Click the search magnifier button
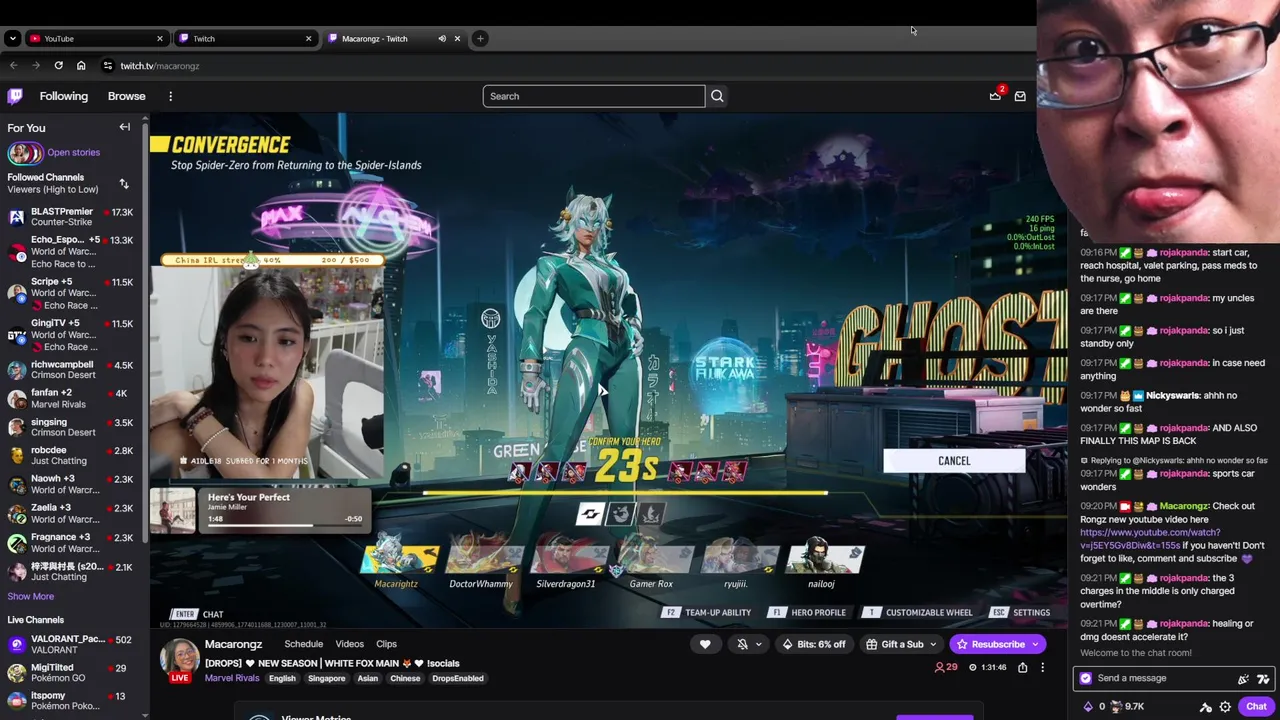This screenshot has width=1280, height=720. [x=717, y=96]
